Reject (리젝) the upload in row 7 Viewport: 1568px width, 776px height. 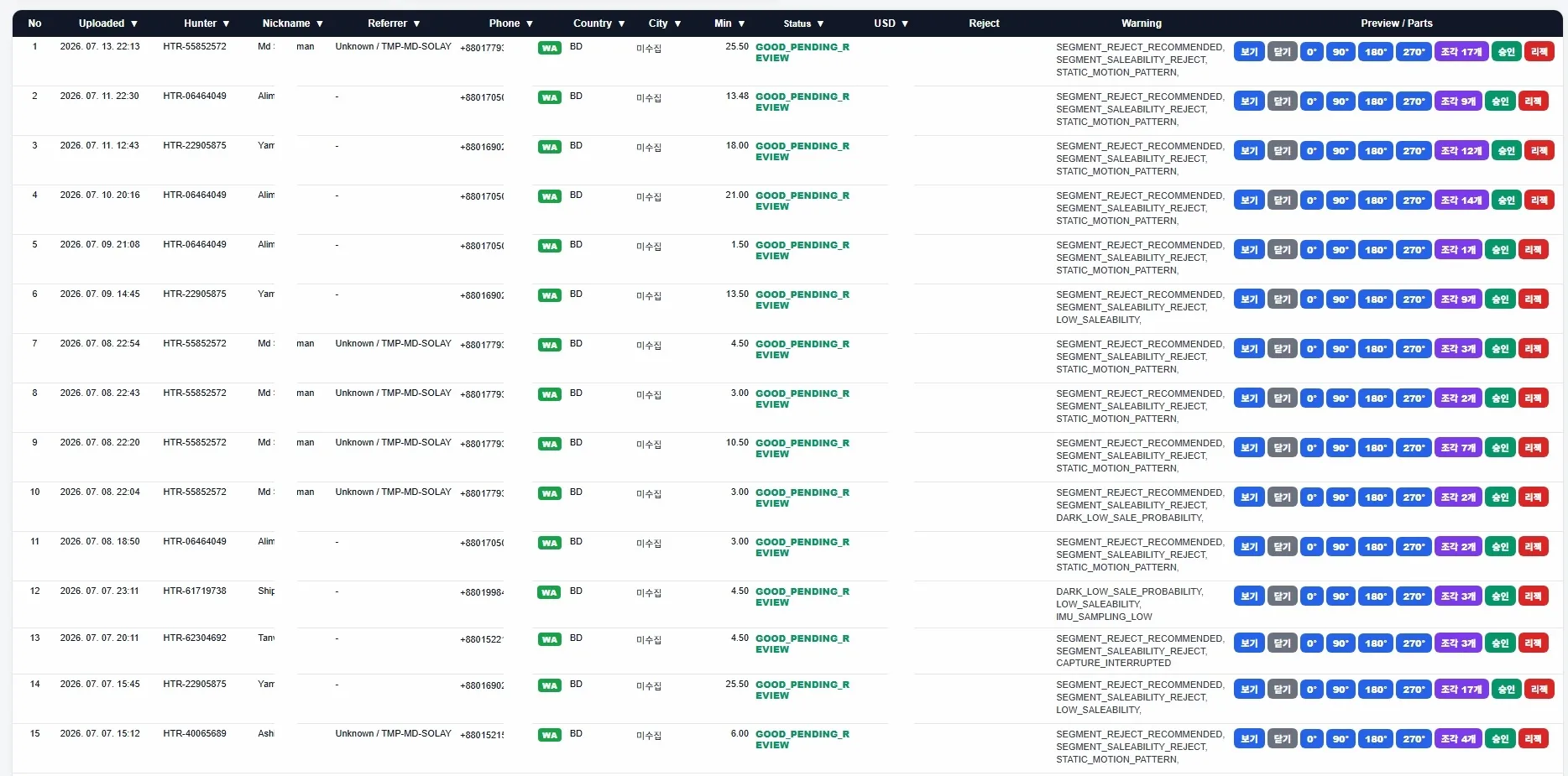1533,349
